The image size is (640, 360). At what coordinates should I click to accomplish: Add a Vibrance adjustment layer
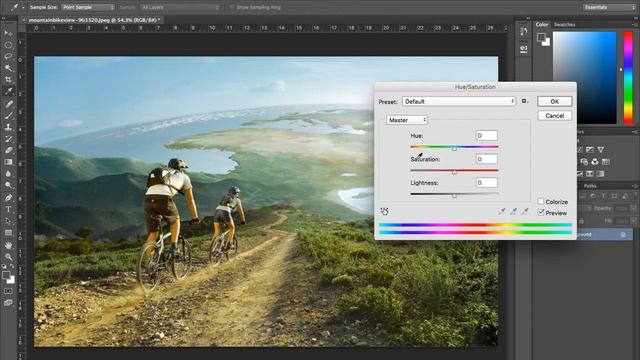click(x=601, y=150)
